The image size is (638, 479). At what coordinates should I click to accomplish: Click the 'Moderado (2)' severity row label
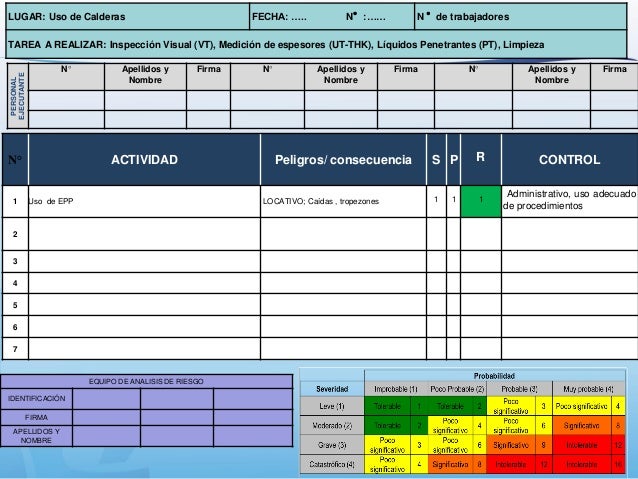click(x=332, y=426)
